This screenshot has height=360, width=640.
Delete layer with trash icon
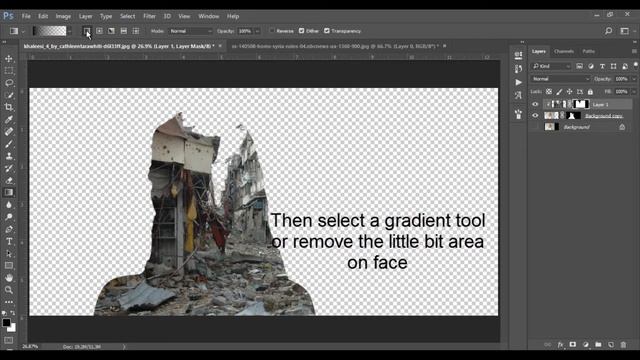pyautogui.click(x=623, y=345)
